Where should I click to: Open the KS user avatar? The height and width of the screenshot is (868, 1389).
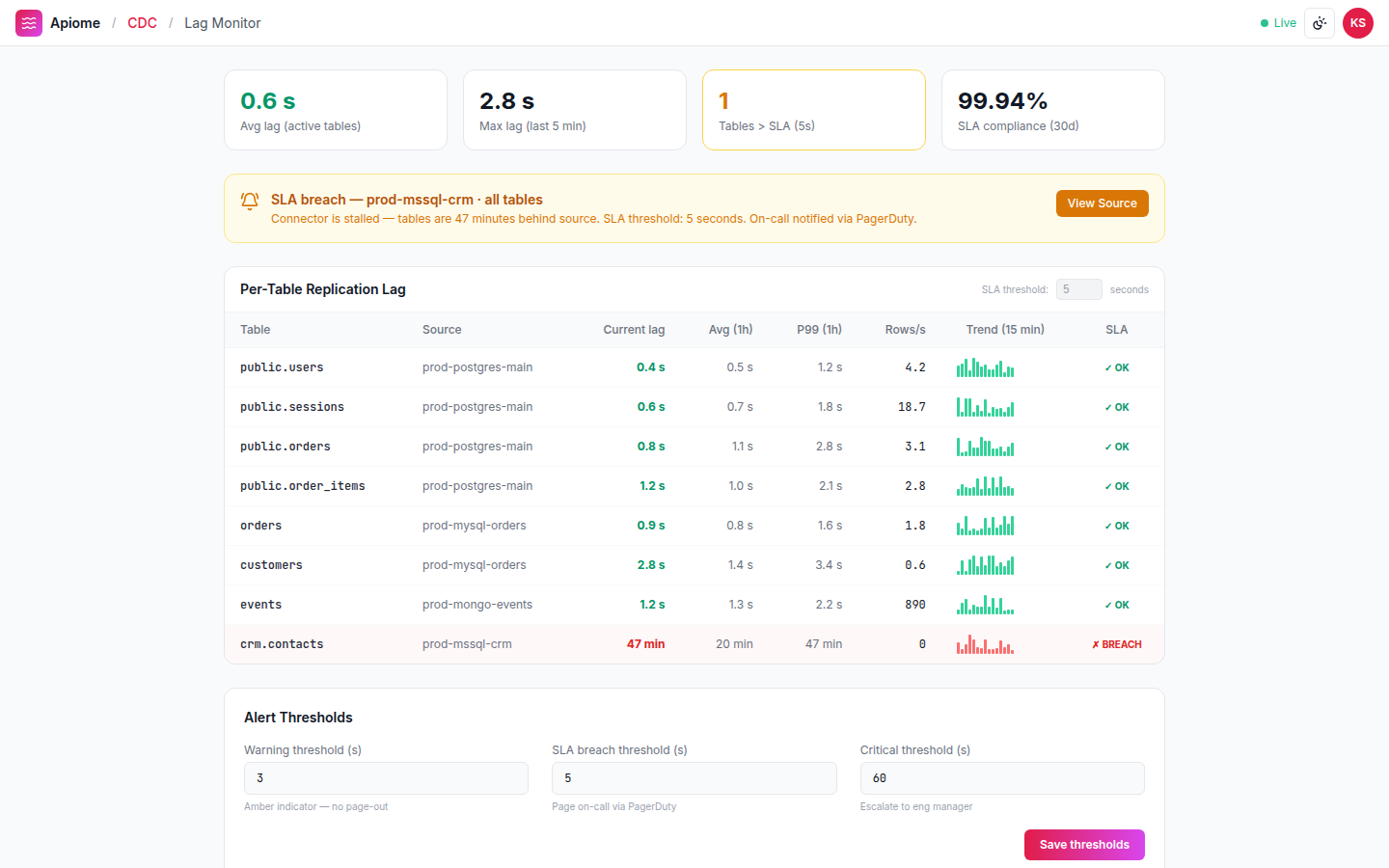[1358, 23]
